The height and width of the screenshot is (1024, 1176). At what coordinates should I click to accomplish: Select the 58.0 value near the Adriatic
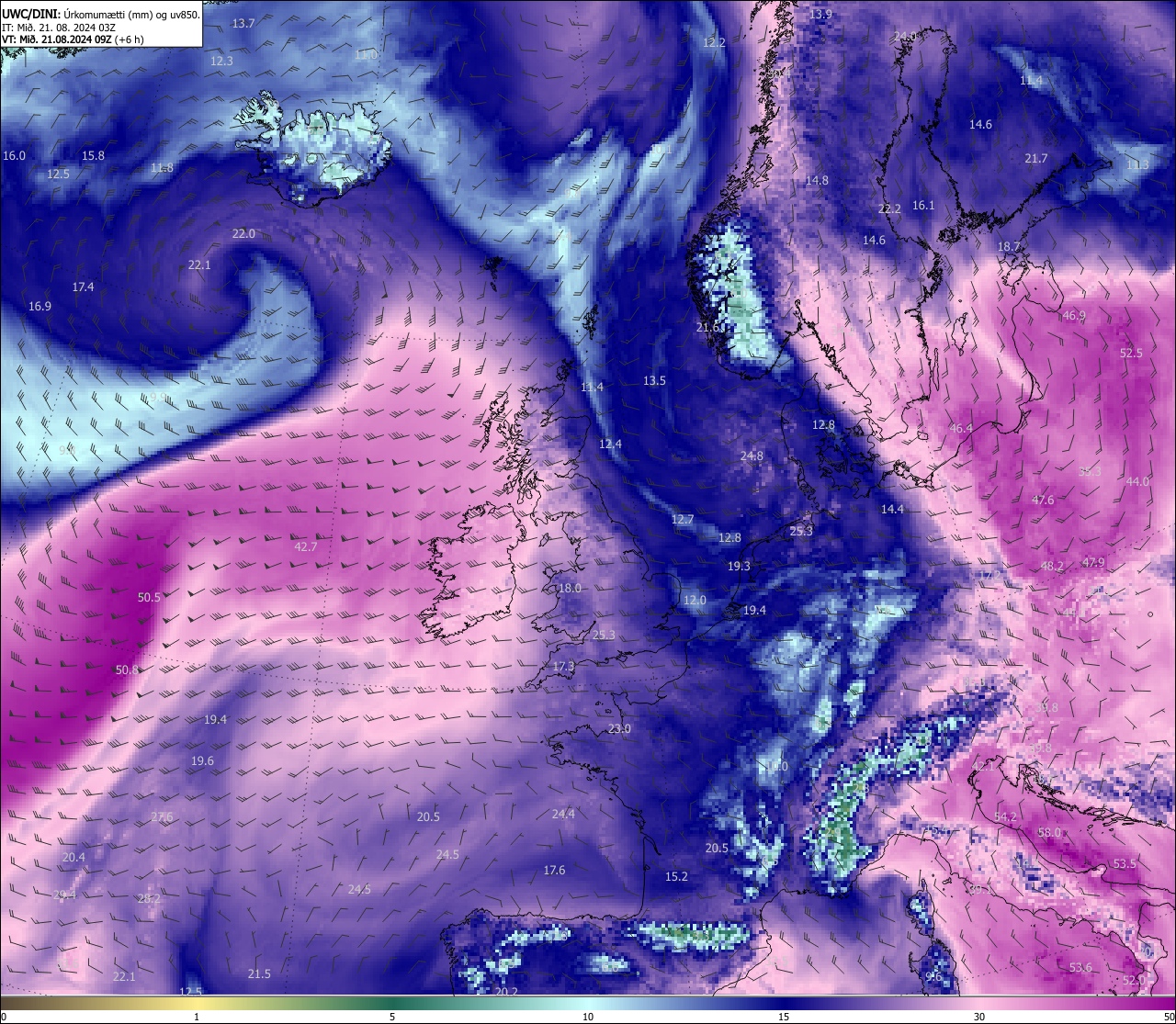tap(1048, 832)
